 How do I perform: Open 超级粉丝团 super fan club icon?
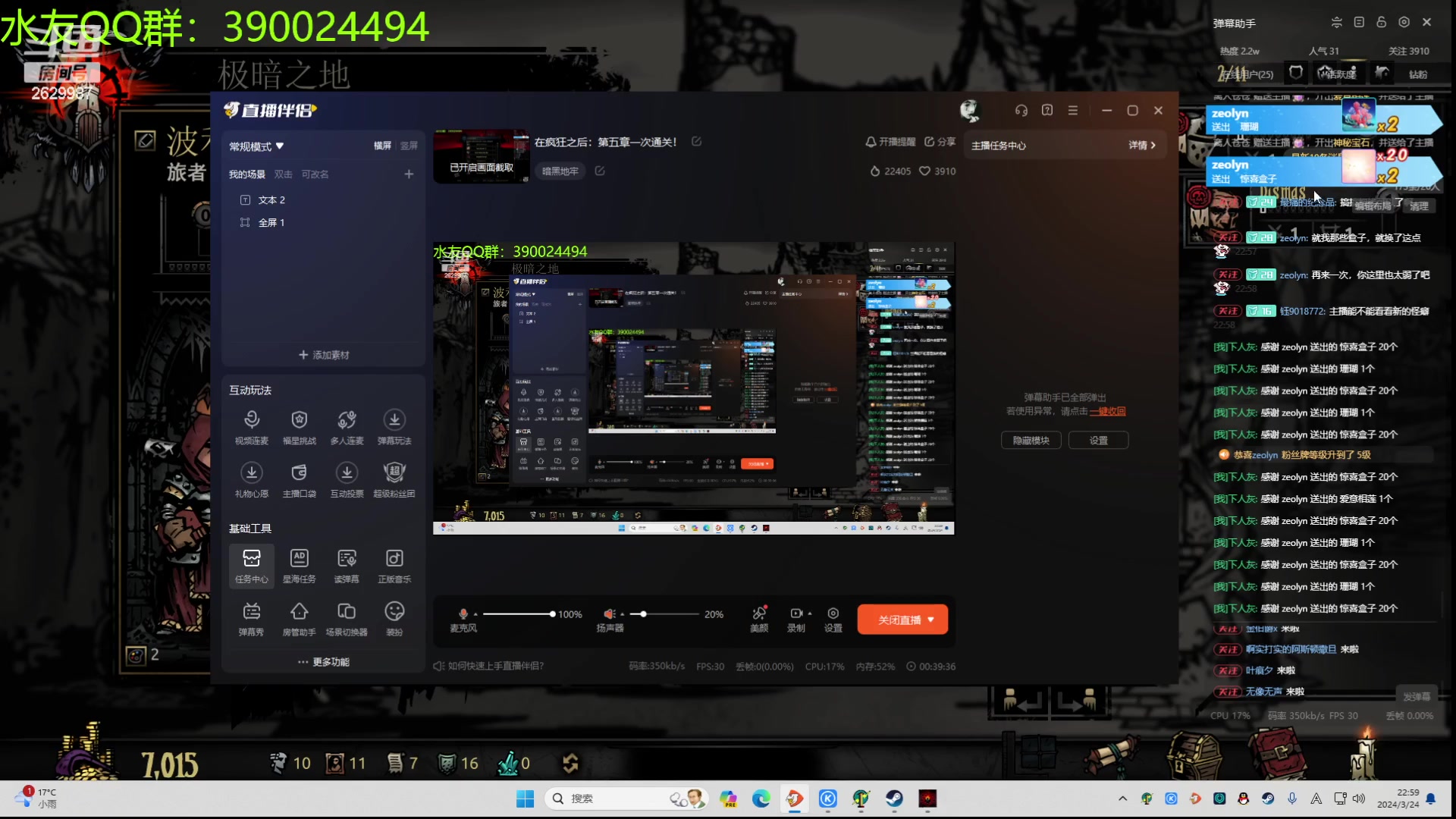point(394,480)
